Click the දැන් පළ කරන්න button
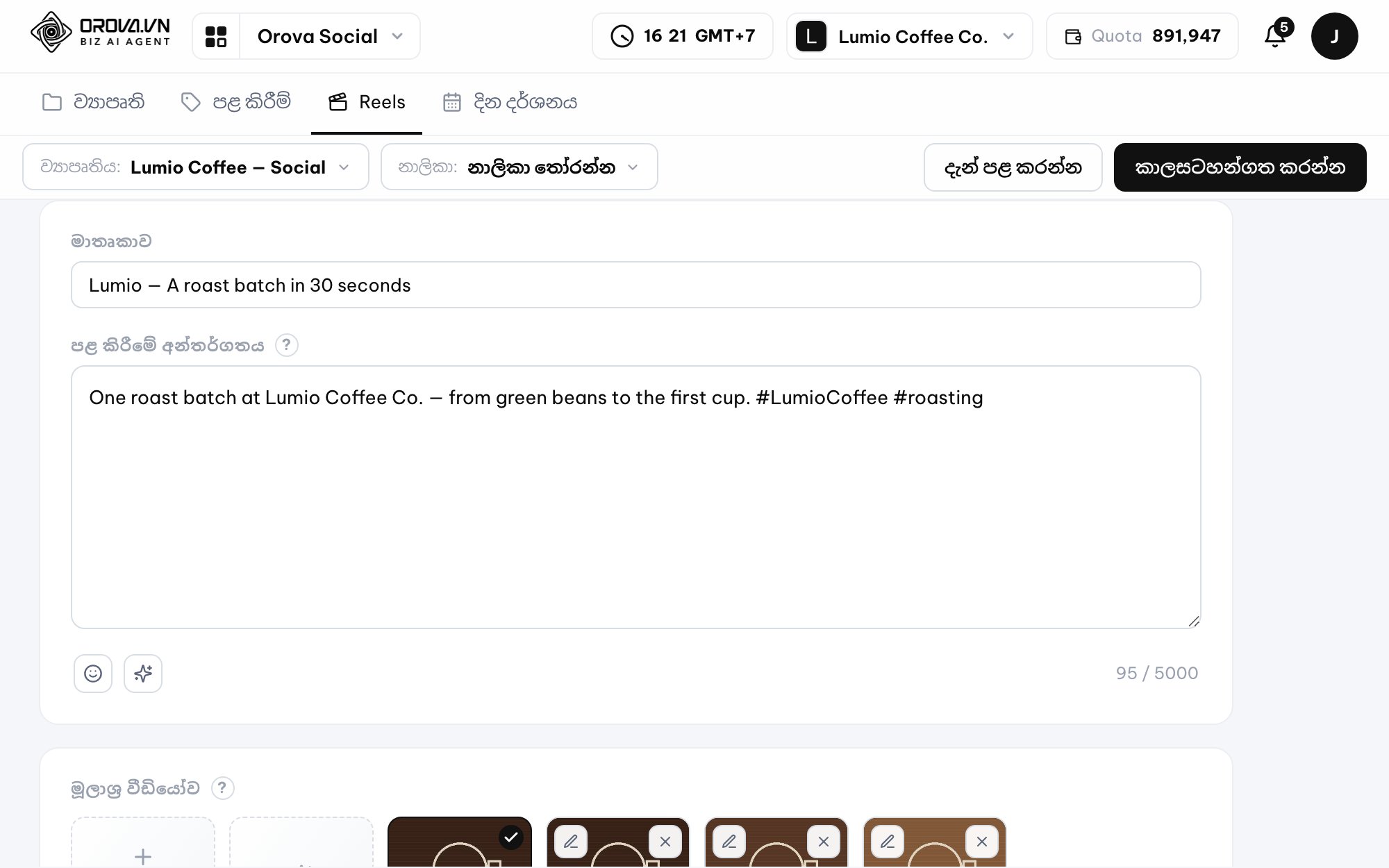Viewport: 1389px width, 868px height. tap(1013, 167)
